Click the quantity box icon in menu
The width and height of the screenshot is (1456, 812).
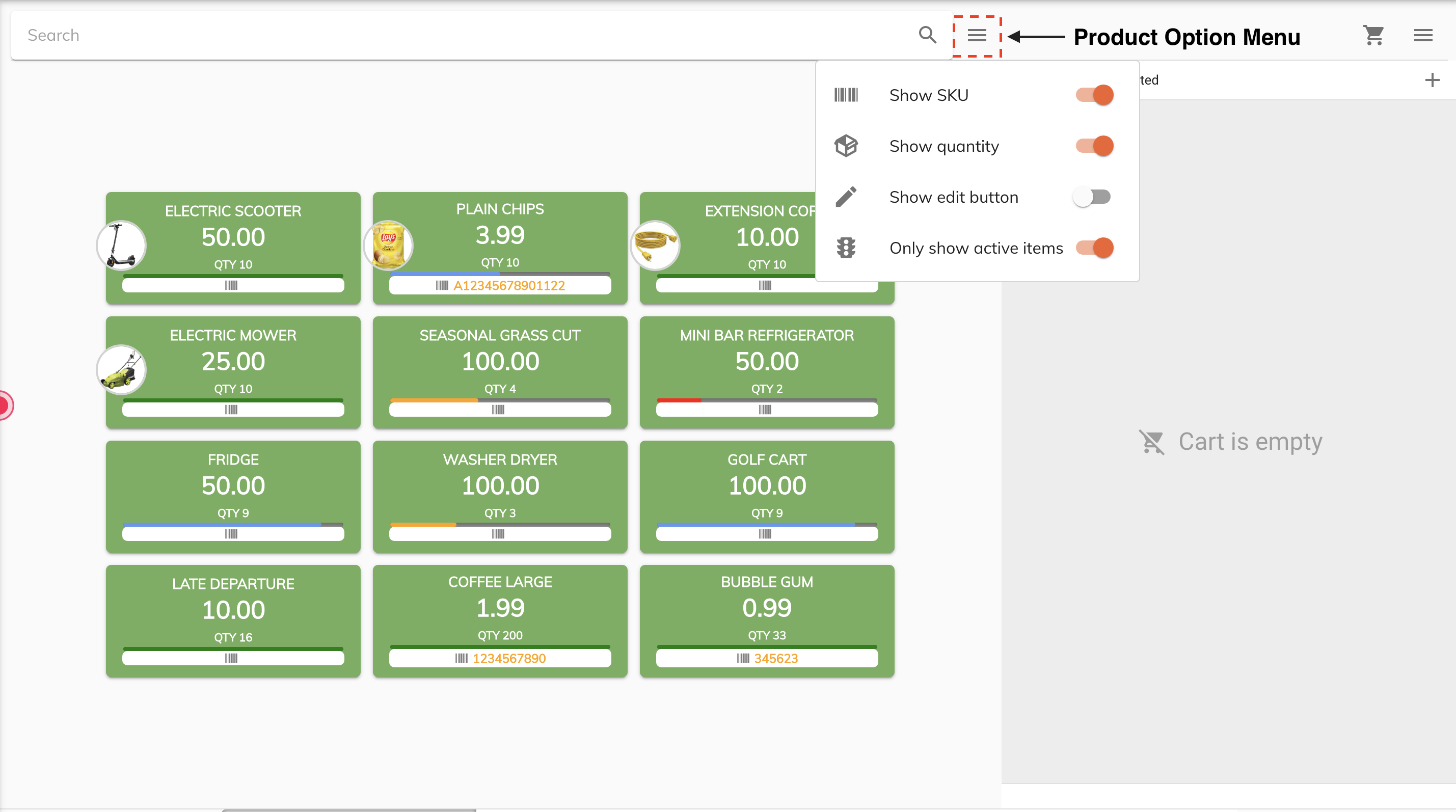pos(846,145)
